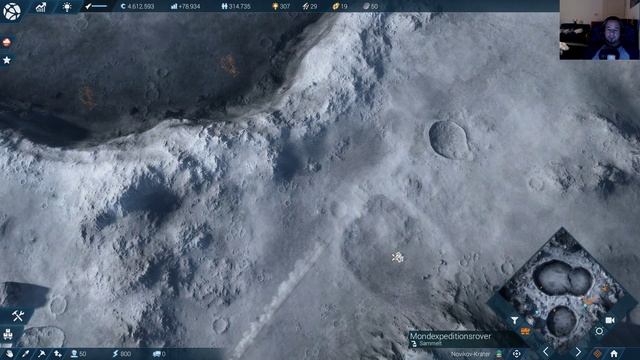The image size is (640, 360).
Task: Open the red notification icon on left
Action: click(x=7, y=42)
